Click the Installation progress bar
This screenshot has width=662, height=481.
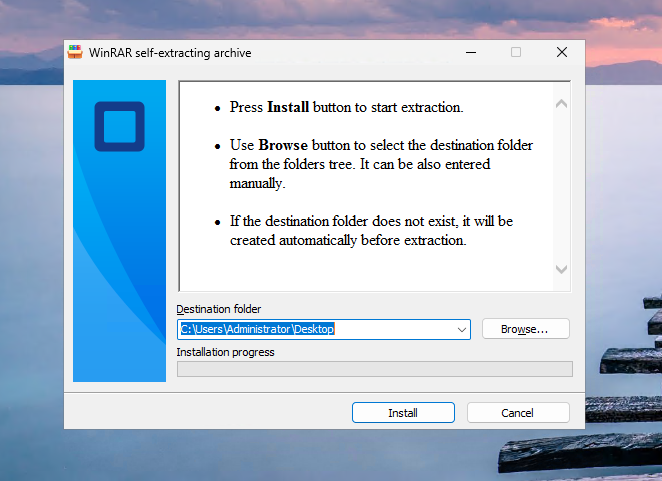click(x=375, y=369)
